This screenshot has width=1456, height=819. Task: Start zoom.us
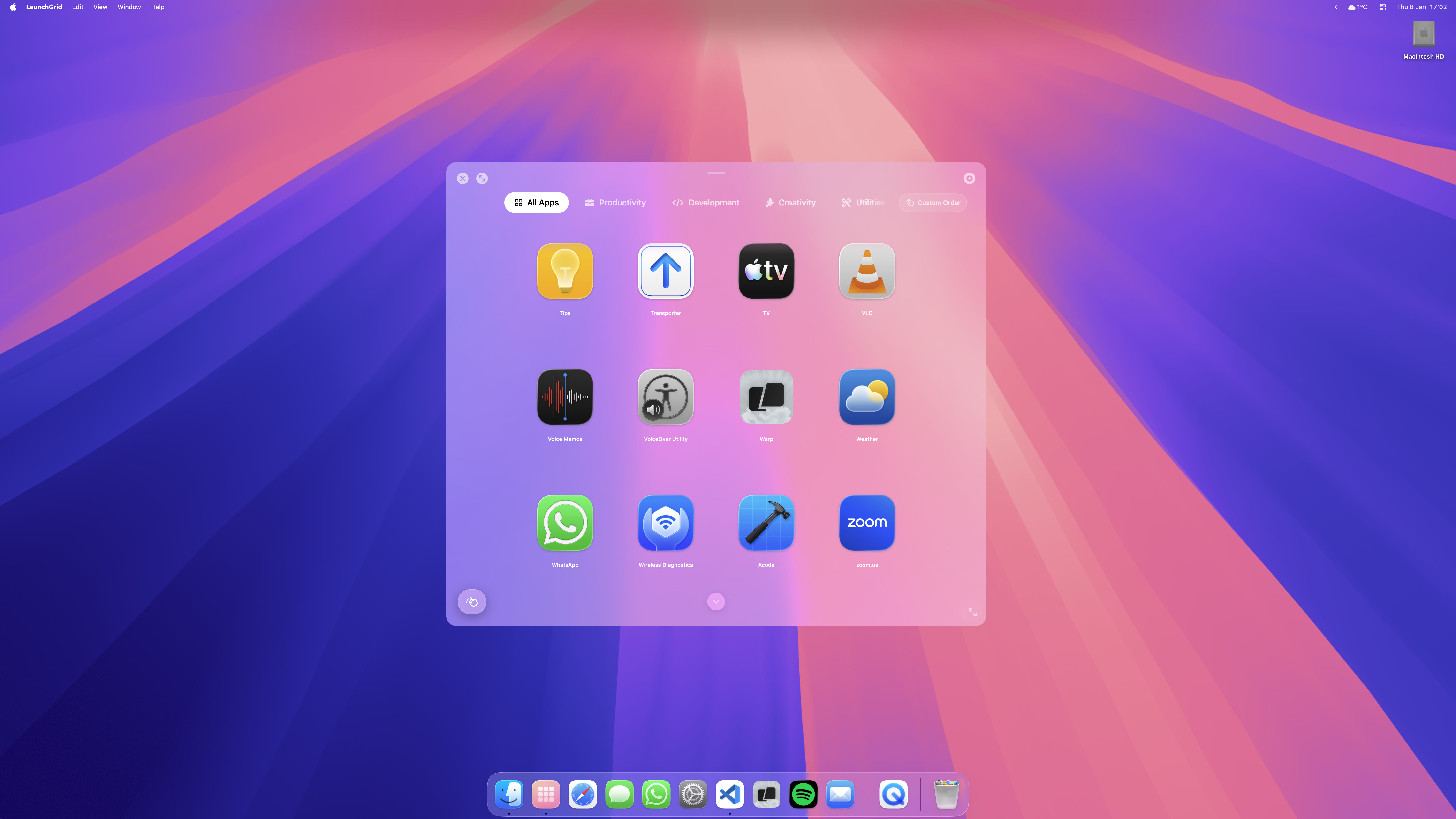pyautogui.click(x=866, y=523)
